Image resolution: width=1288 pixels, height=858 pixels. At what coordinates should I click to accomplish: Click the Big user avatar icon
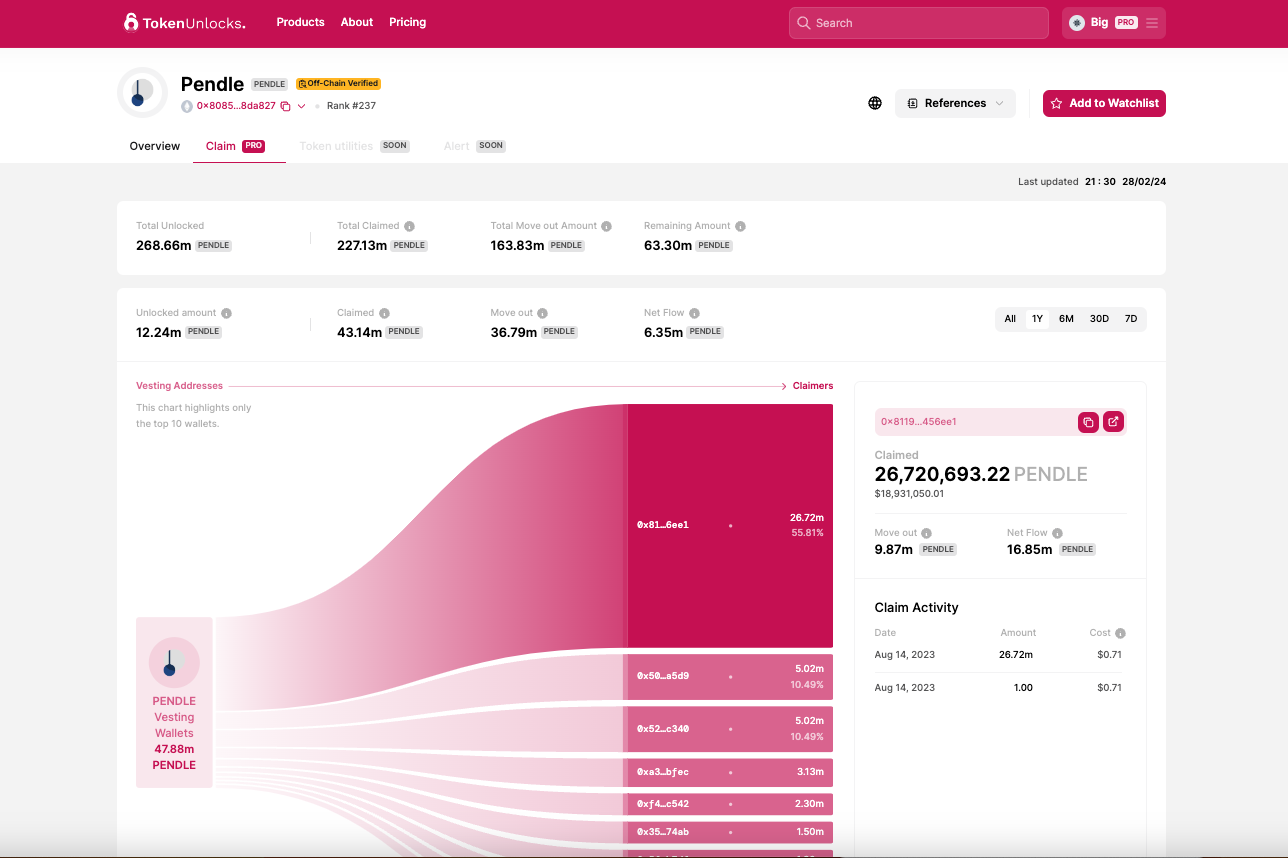tap(1077, 23)
